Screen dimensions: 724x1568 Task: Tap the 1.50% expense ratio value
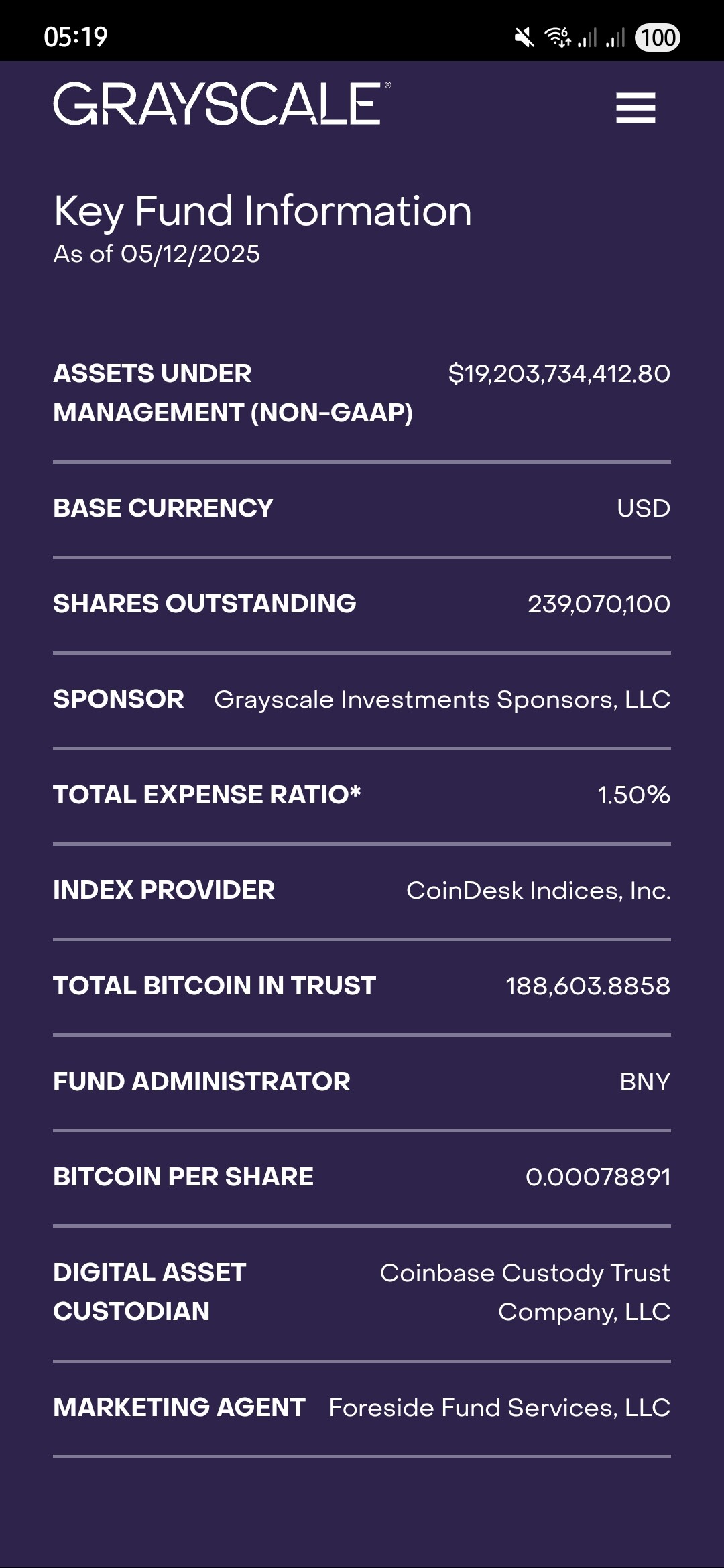pyautogui.click(x=633, y=795)
